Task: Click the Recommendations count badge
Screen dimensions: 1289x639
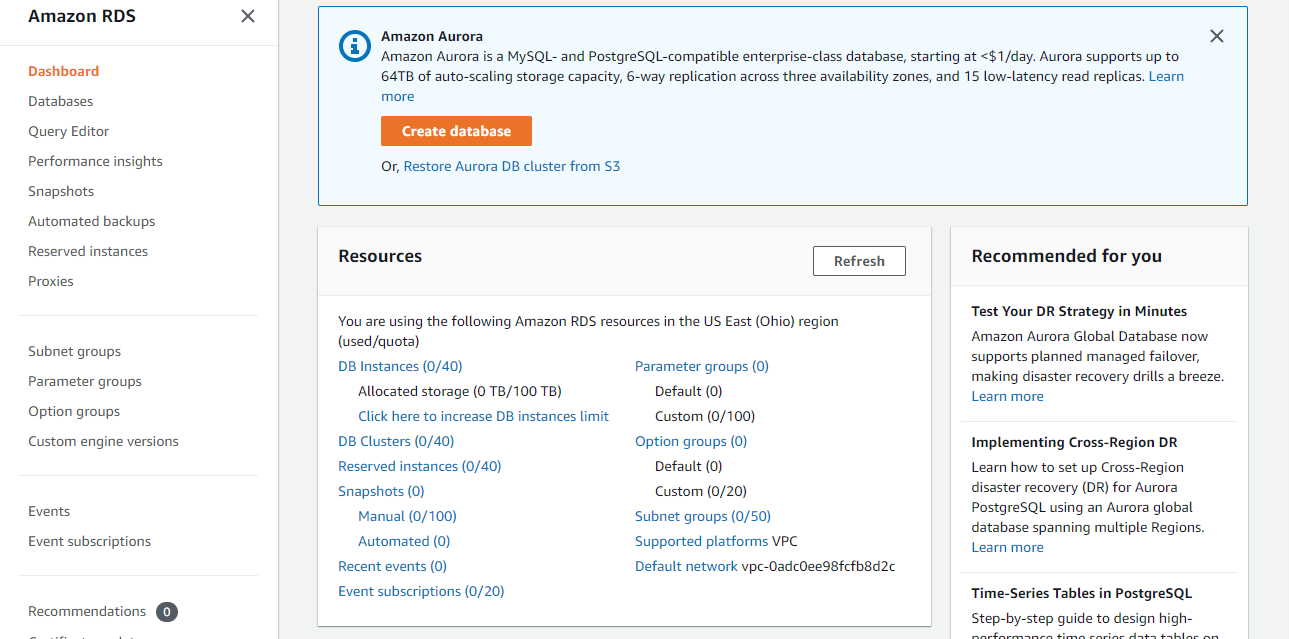Action: click(167, 612)
